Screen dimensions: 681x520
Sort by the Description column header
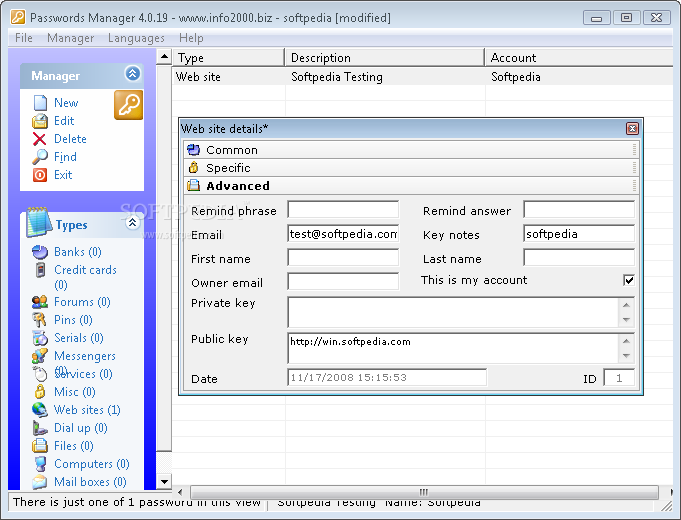(x=385, y=57)
